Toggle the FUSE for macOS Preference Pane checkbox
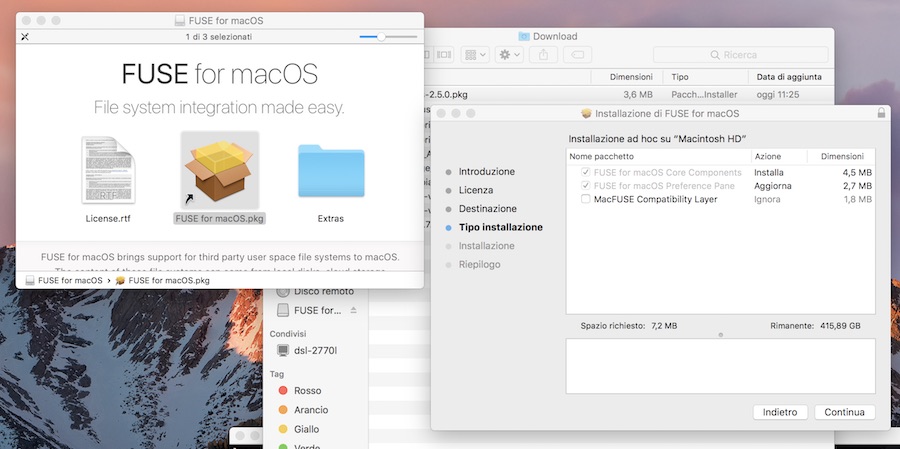The image size is (900, 449). (585, 185)
